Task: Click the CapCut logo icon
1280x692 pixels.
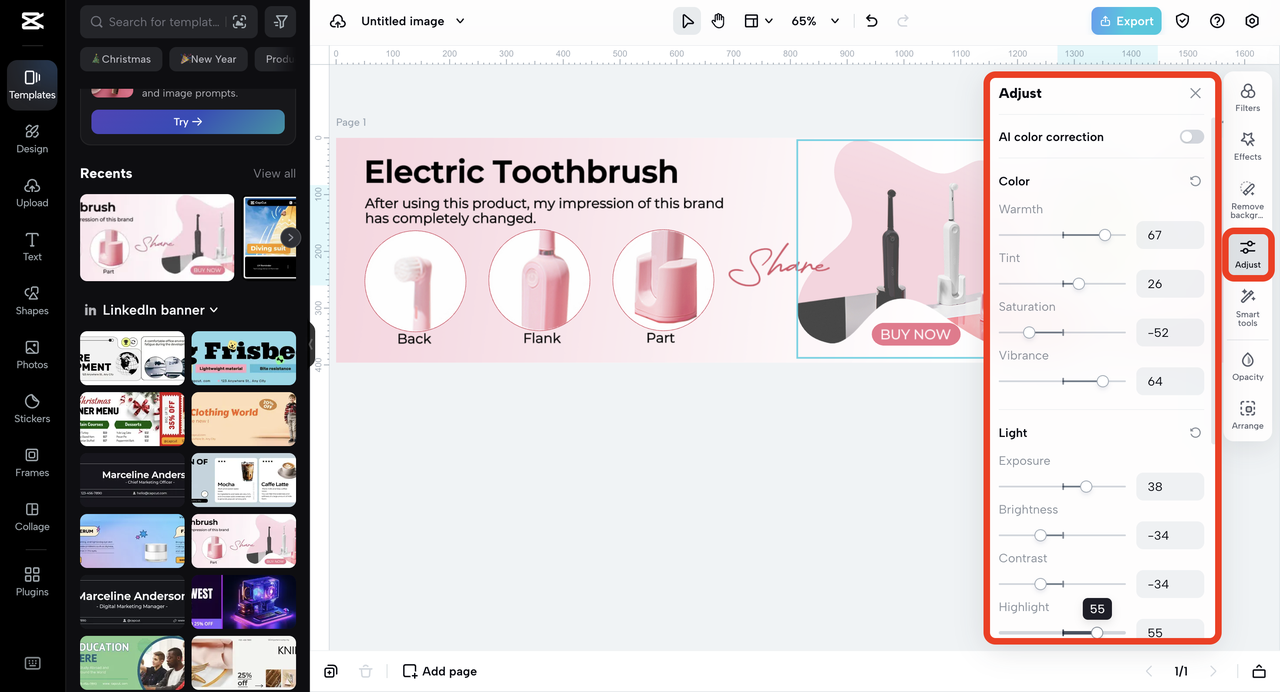Action: coord(32,21)
